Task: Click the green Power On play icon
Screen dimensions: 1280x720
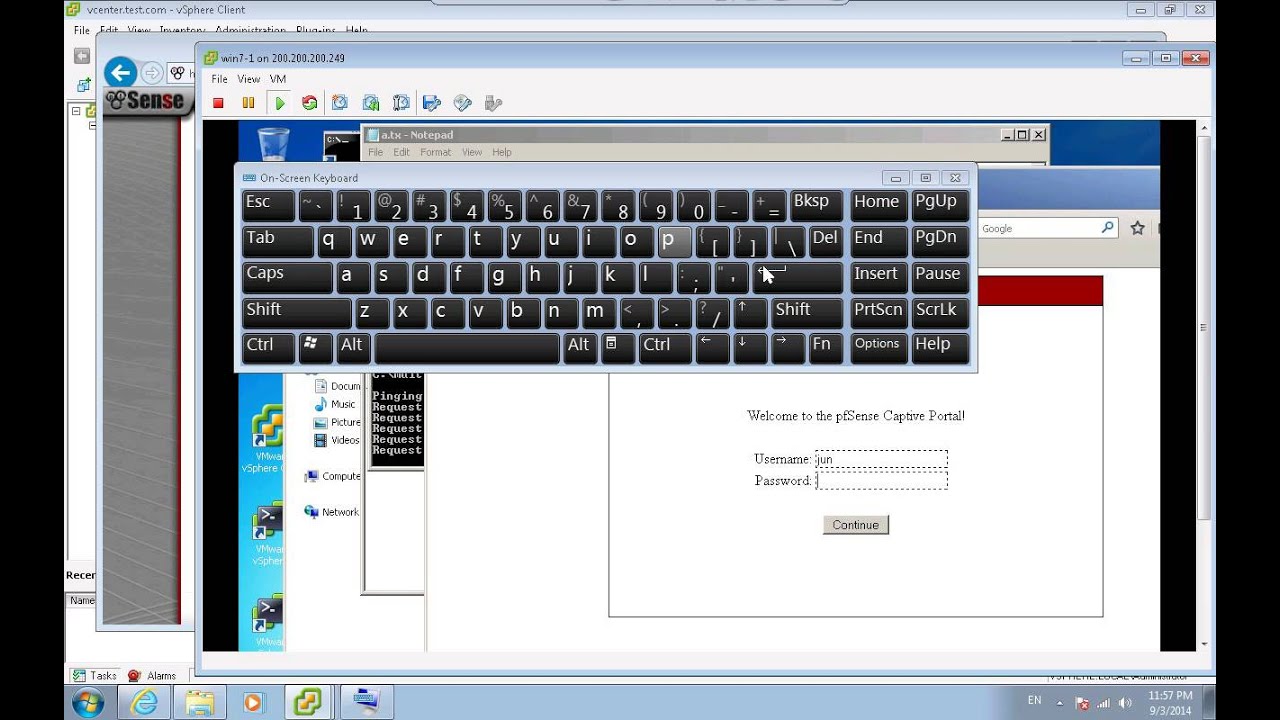Action: [x=280, y=103]
